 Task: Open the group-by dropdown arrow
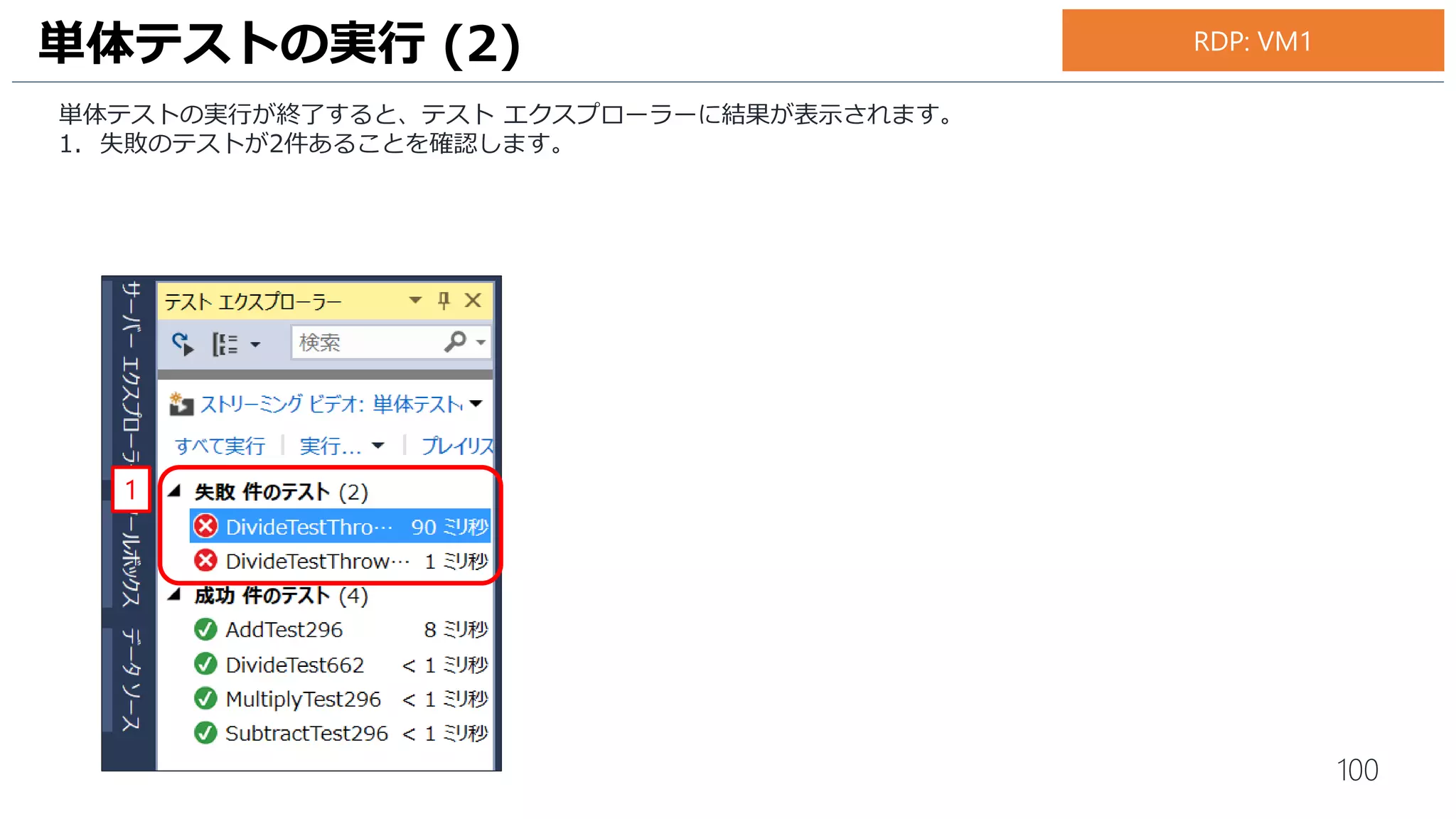coord(255,345)
